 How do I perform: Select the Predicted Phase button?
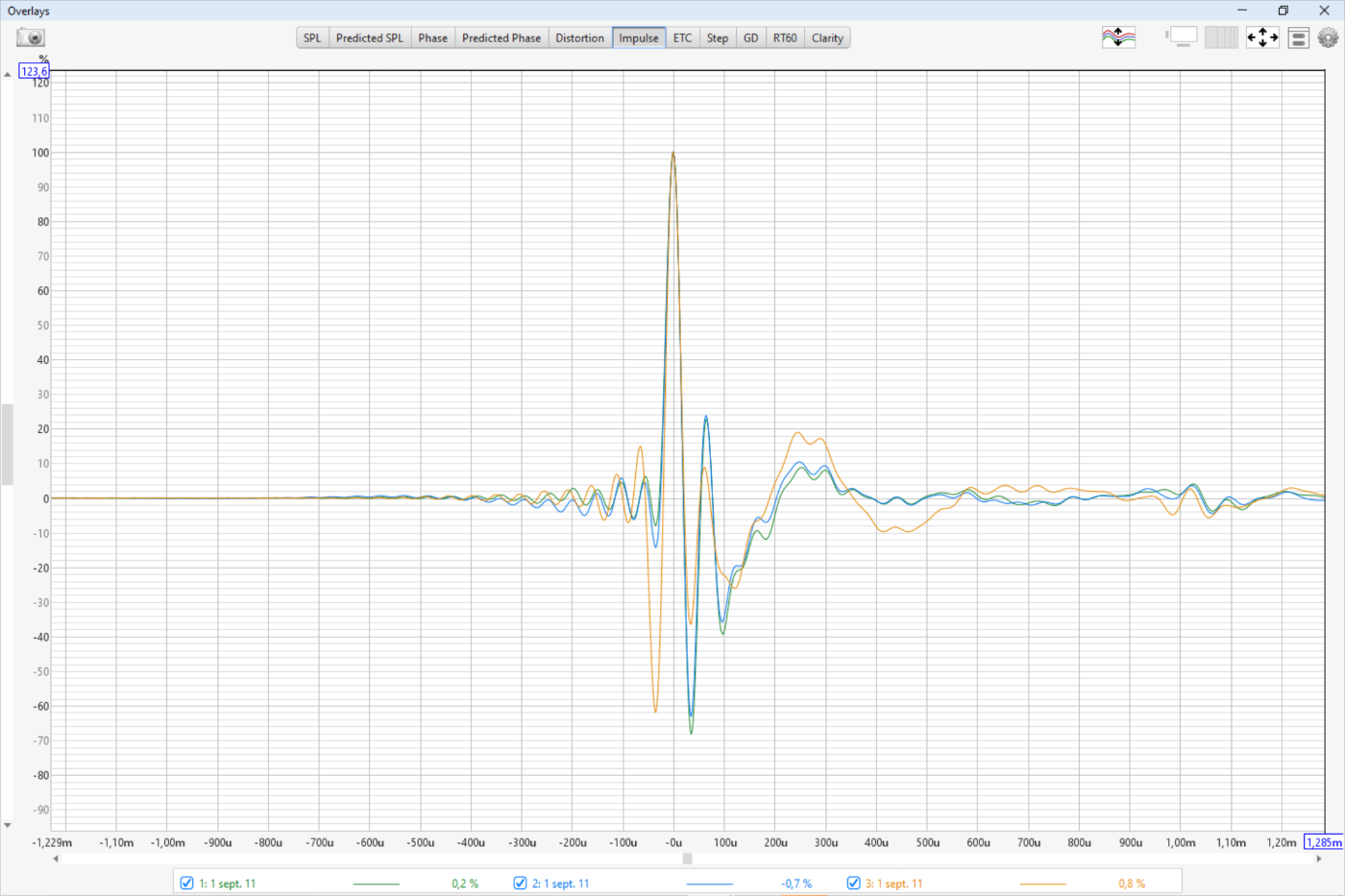[x=501, y=38]
